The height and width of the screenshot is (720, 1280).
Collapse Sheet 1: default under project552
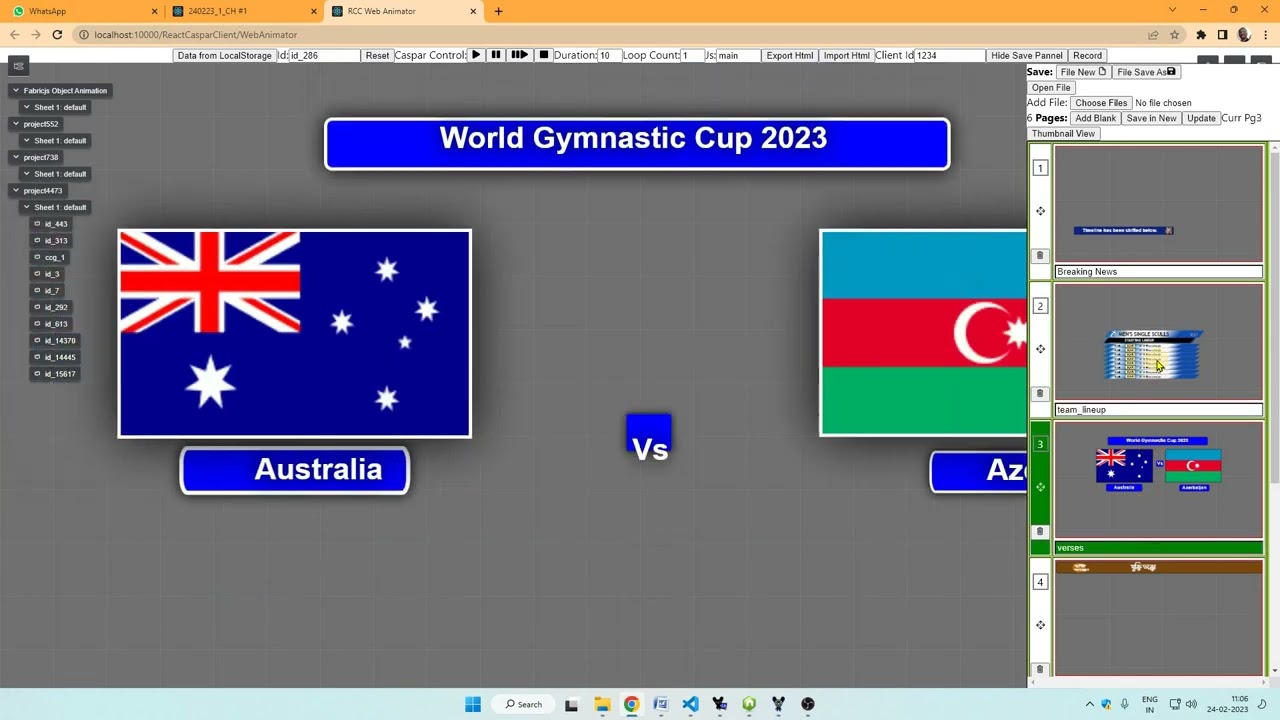(x=27, y=141)
